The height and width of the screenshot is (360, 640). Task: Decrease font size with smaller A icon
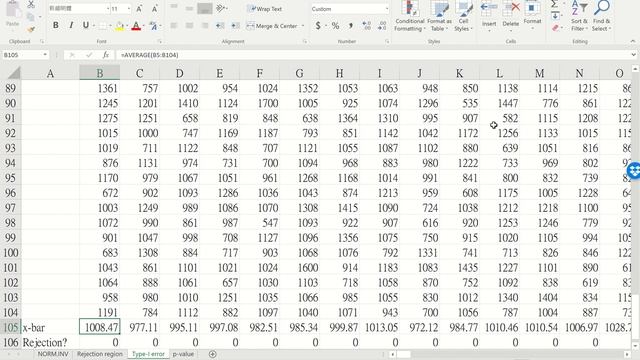coord(154,9)
